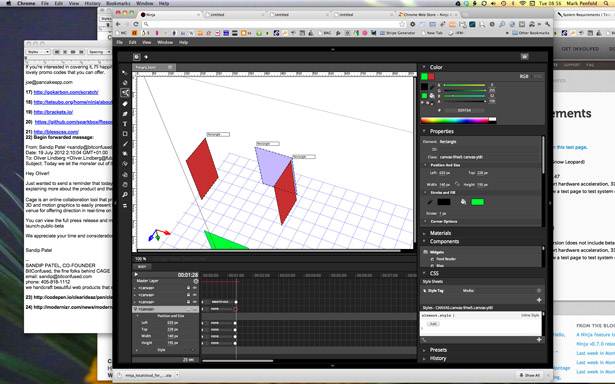Click the plus icon beside Style Tag
Screen dimensions: 615x384
[x=539, y=300]
